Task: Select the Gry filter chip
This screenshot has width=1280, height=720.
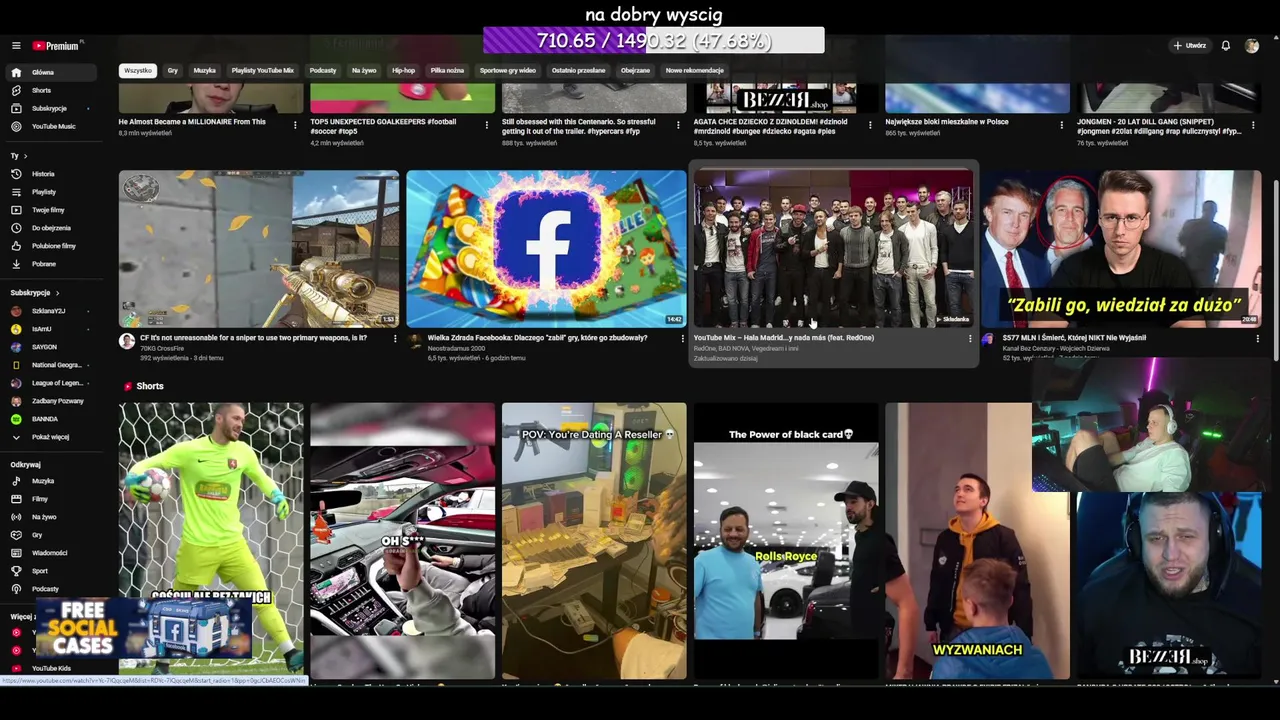Action: point(173,71)
